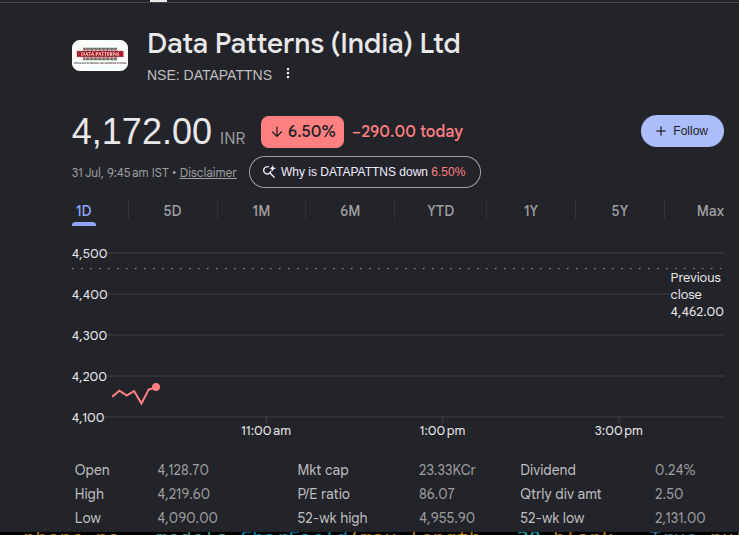Switch to the 1M chart tab
Image resolution: width=739 pixels, height=535 pixels.
(261, 211)
